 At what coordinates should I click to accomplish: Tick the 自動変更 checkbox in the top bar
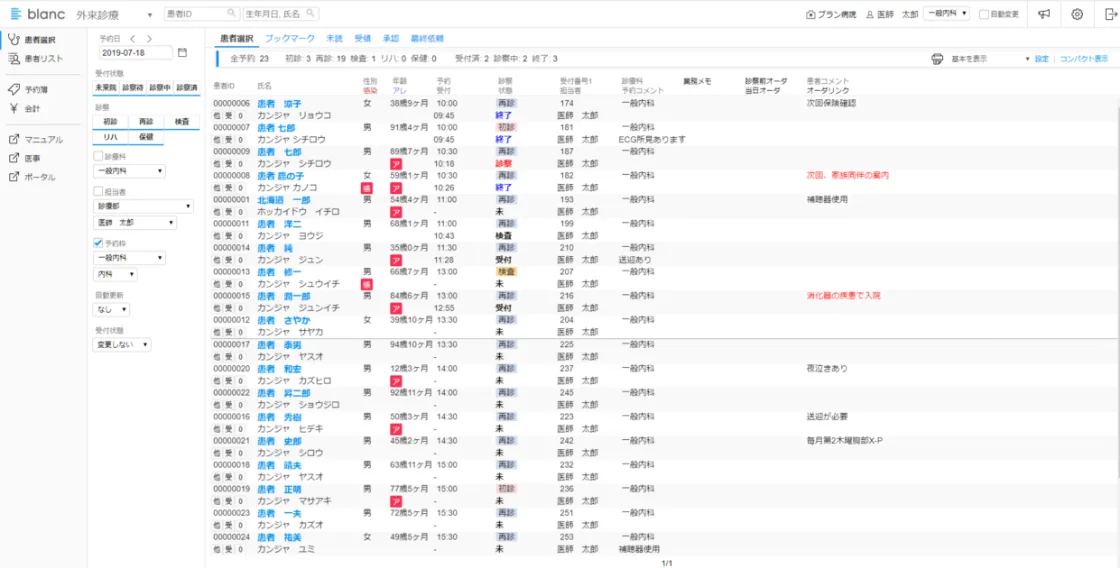[984, 14]
